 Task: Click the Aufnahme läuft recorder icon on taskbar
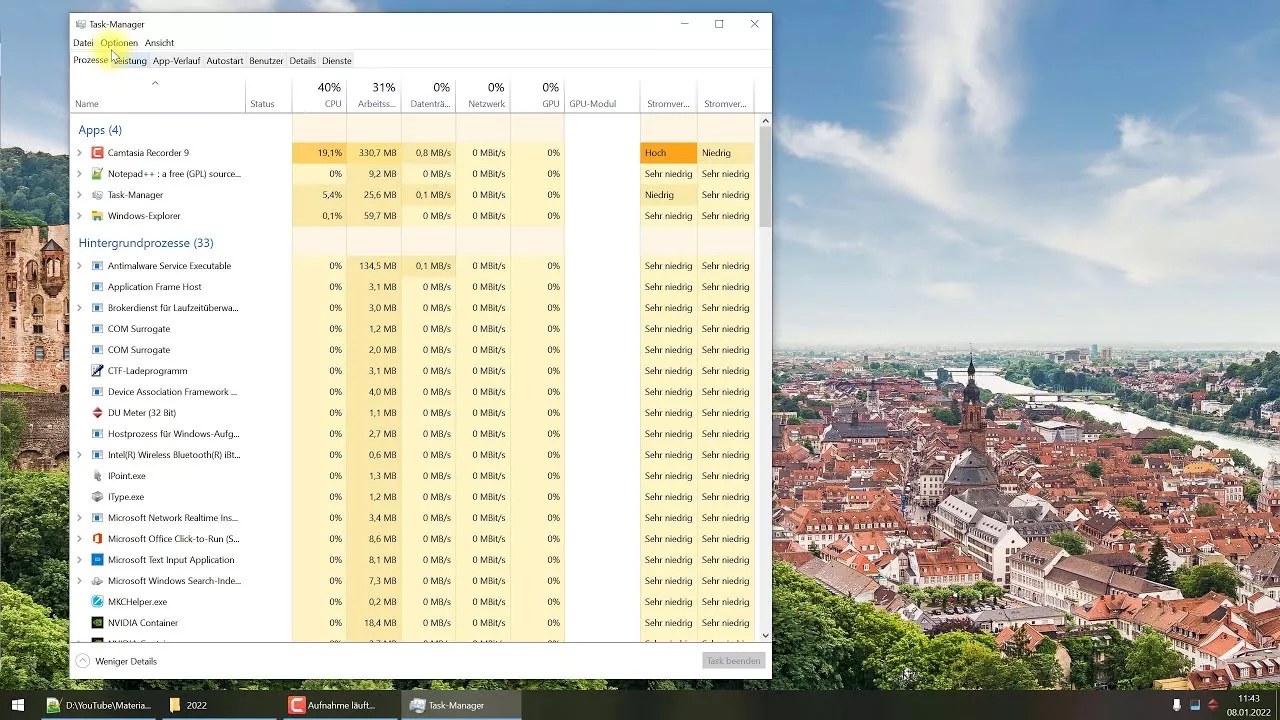297,704
